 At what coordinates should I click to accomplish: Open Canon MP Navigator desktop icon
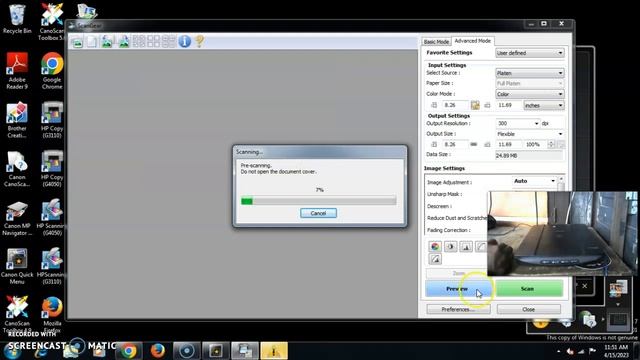pyautogui.click(x=17, y=218)
